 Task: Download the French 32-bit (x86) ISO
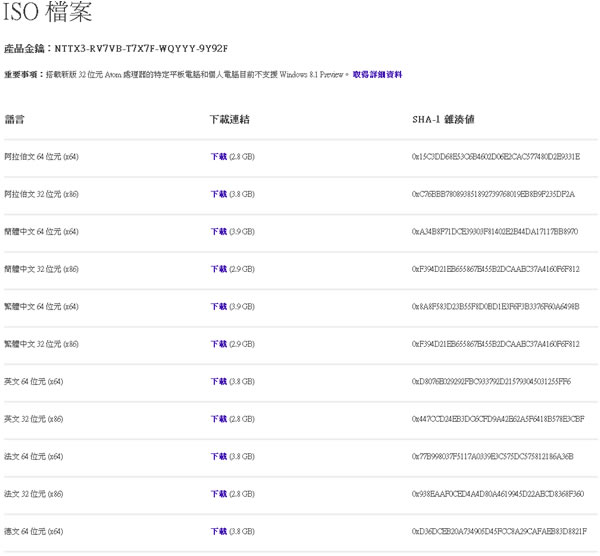pyautogui.click(x=218, y=494)
